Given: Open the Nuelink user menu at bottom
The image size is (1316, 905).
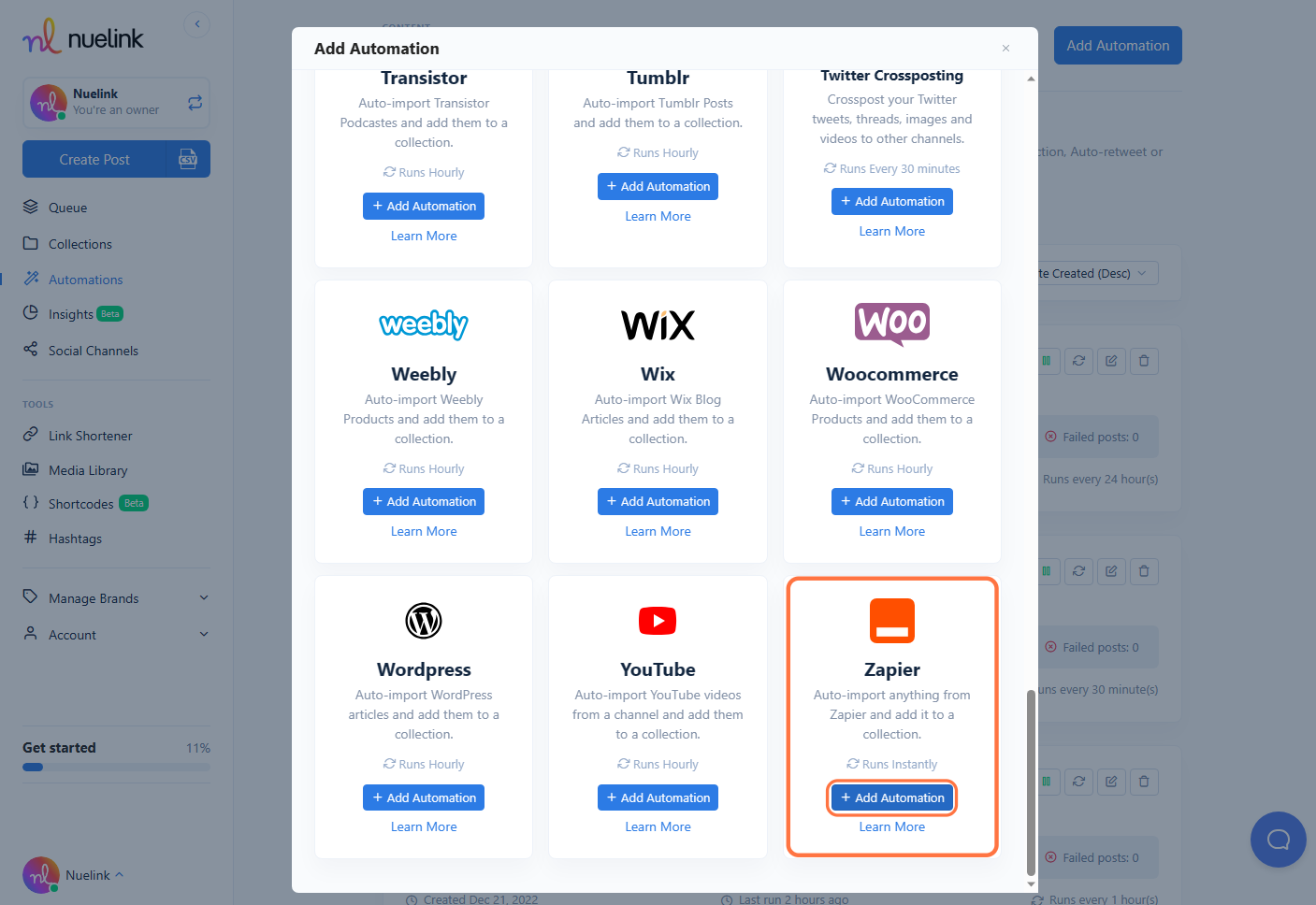Looking at the screenshot, I should pos(73,875).
